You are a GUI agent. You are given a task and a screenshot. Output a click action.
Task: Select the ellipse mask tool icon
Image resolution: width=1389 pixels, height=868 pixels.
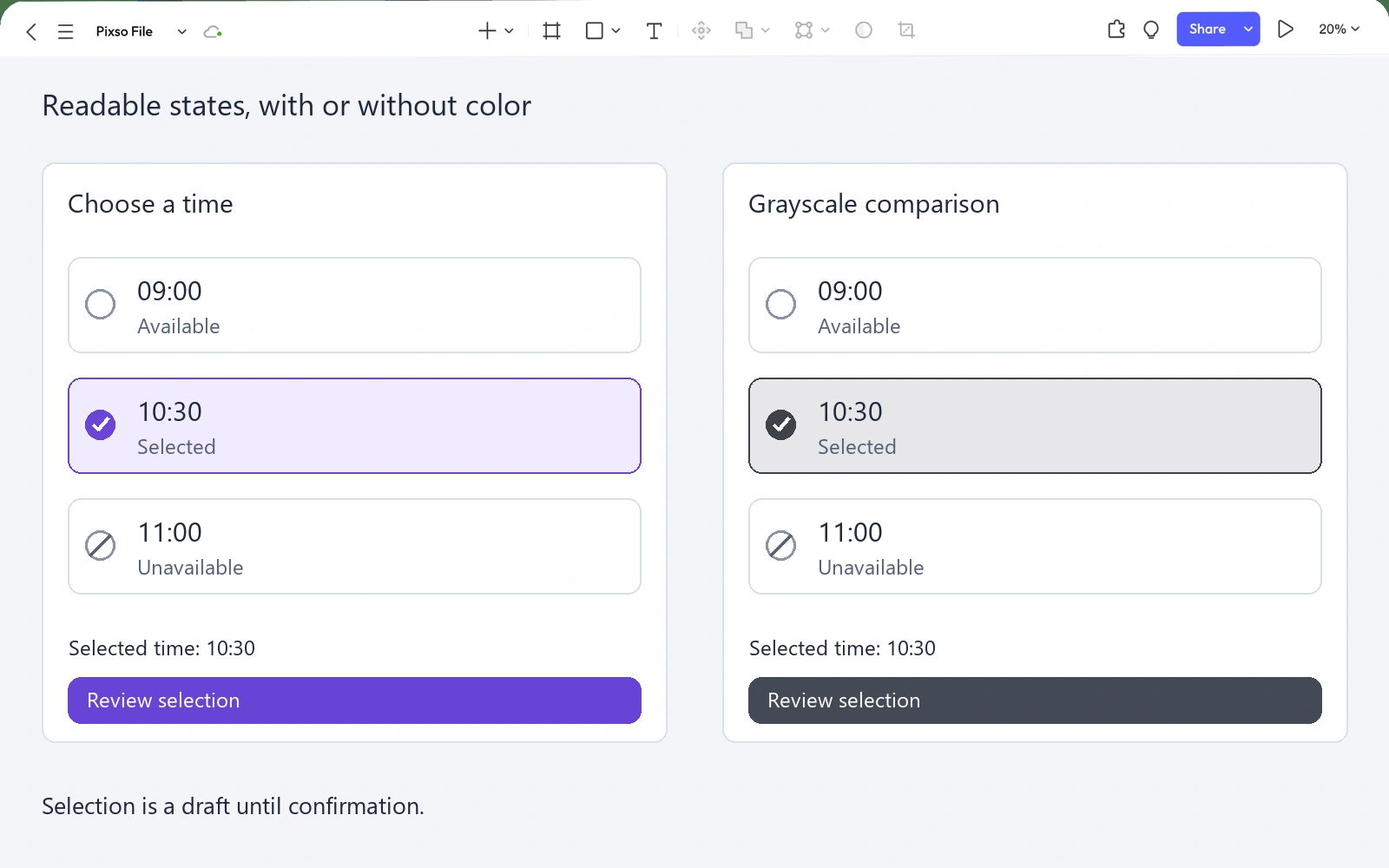tap(864, 30)
